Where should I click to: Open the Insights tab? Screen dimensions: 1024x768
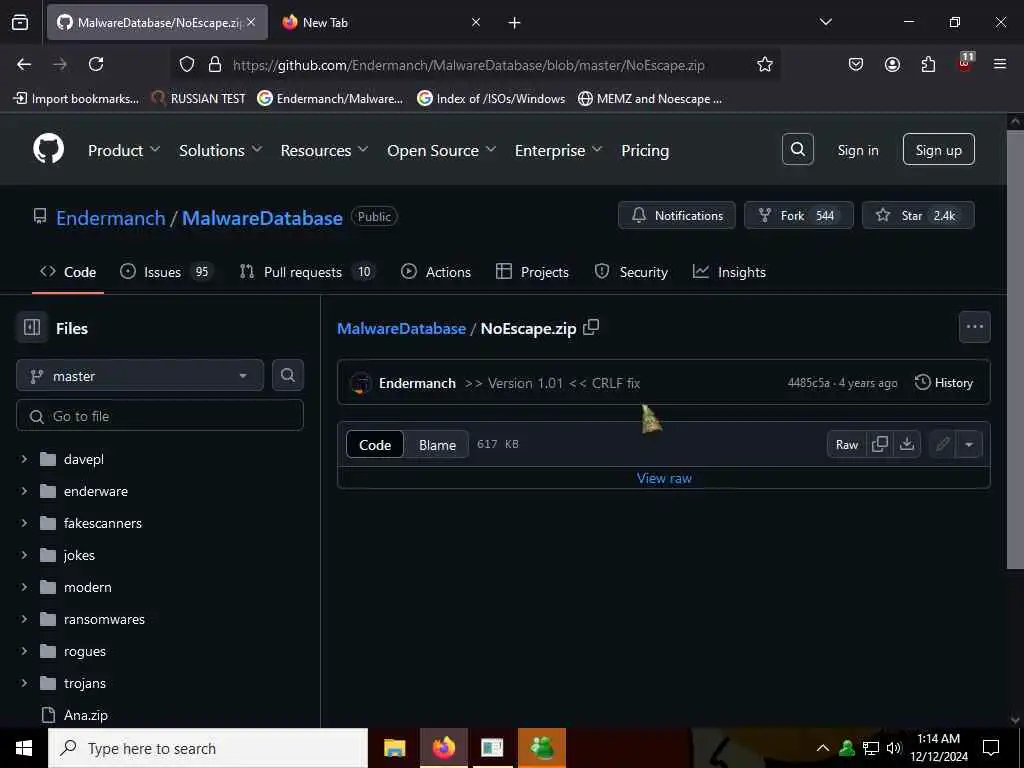[x=729, y=272]
